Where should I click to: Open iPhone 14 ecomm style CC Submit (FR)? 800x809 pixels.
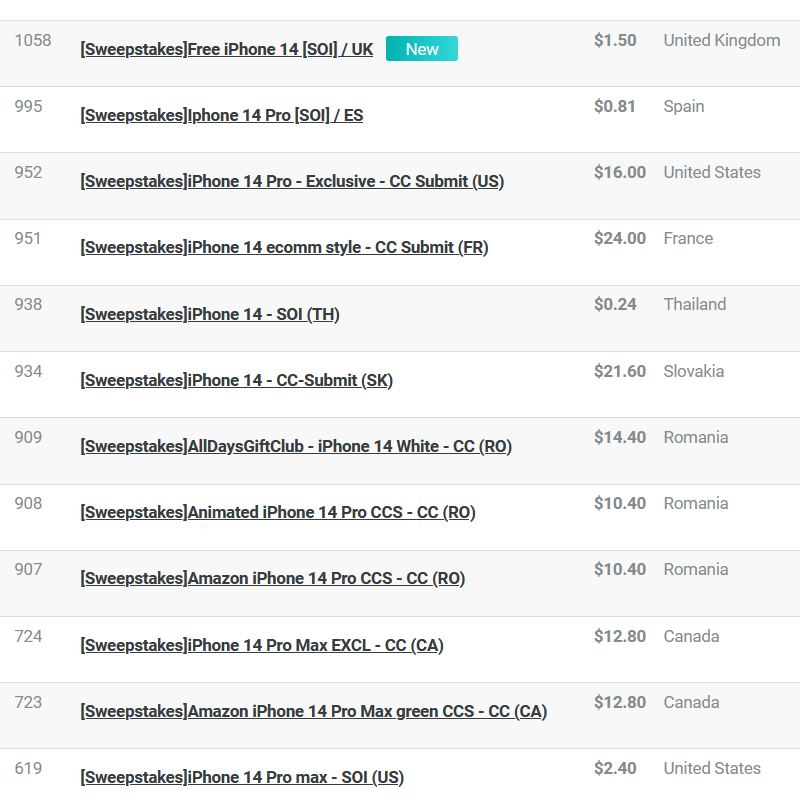pyautogui.click(x=284, y=248)
